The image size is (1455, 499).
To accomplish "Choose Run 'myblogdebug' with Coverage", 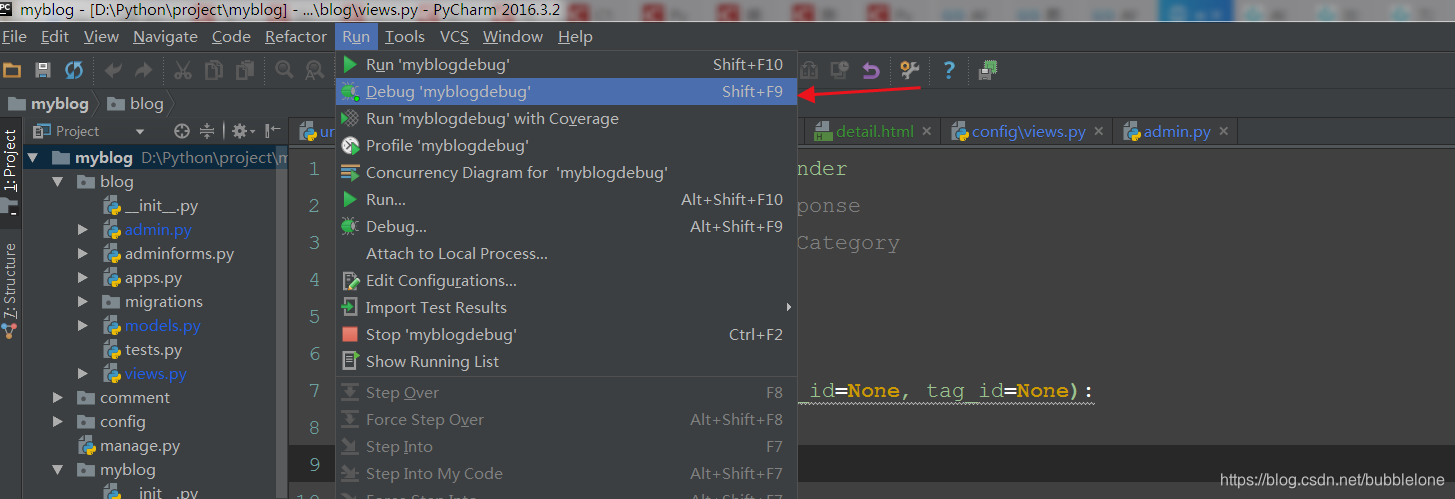I will click(566, 118).
